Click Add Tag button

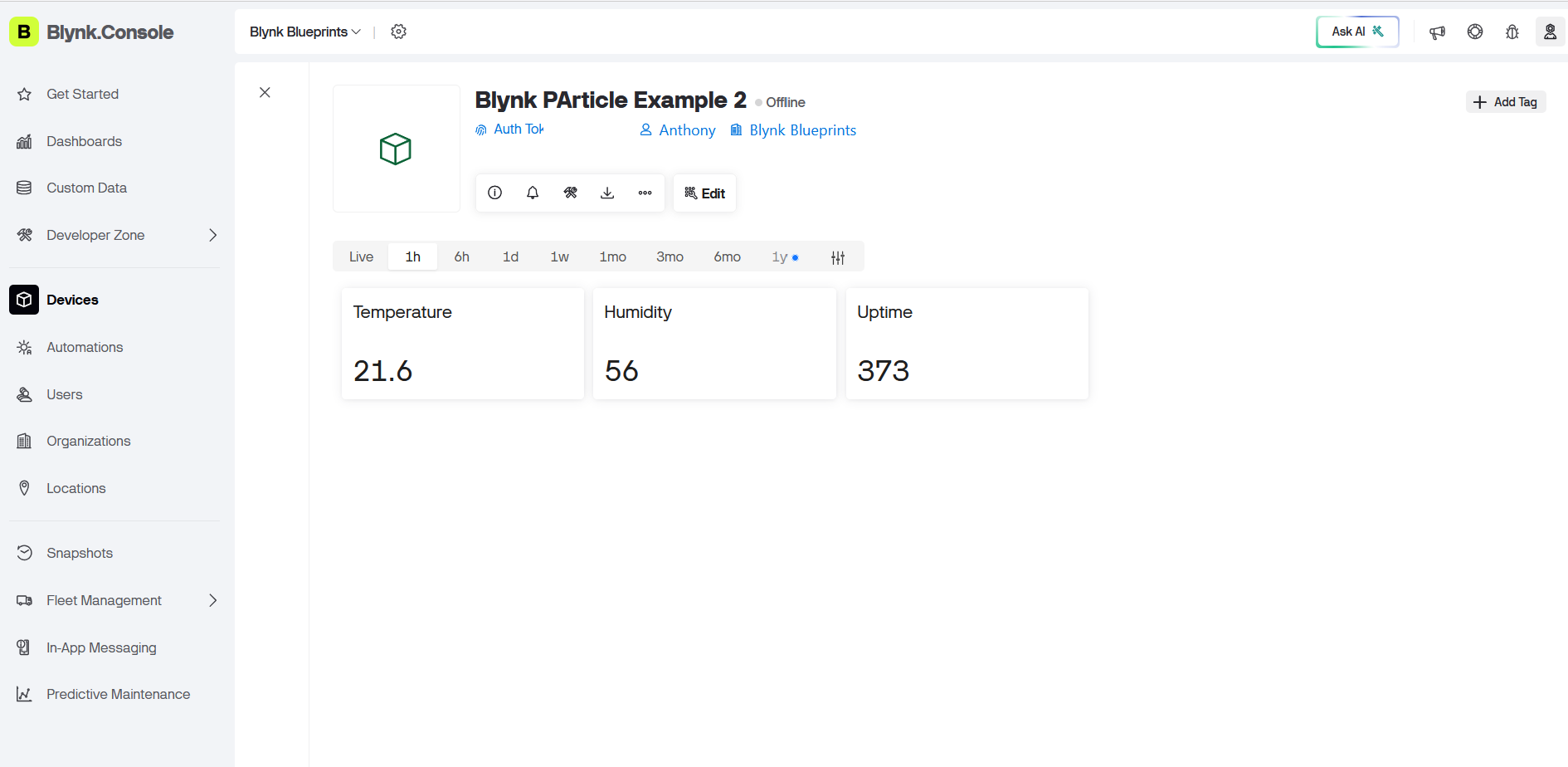tap(1505, 102)
